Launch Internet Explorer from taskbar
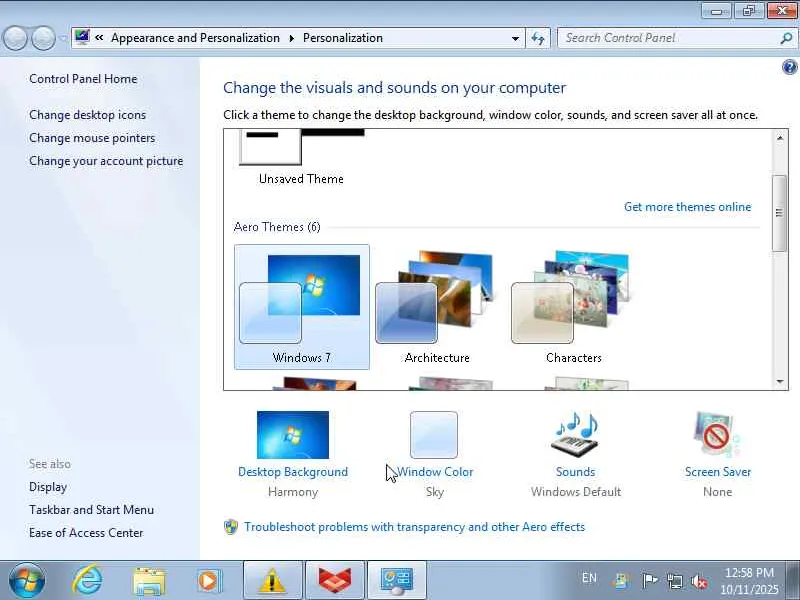The height and width of the screenshot is (600, 800). (87, 581)
